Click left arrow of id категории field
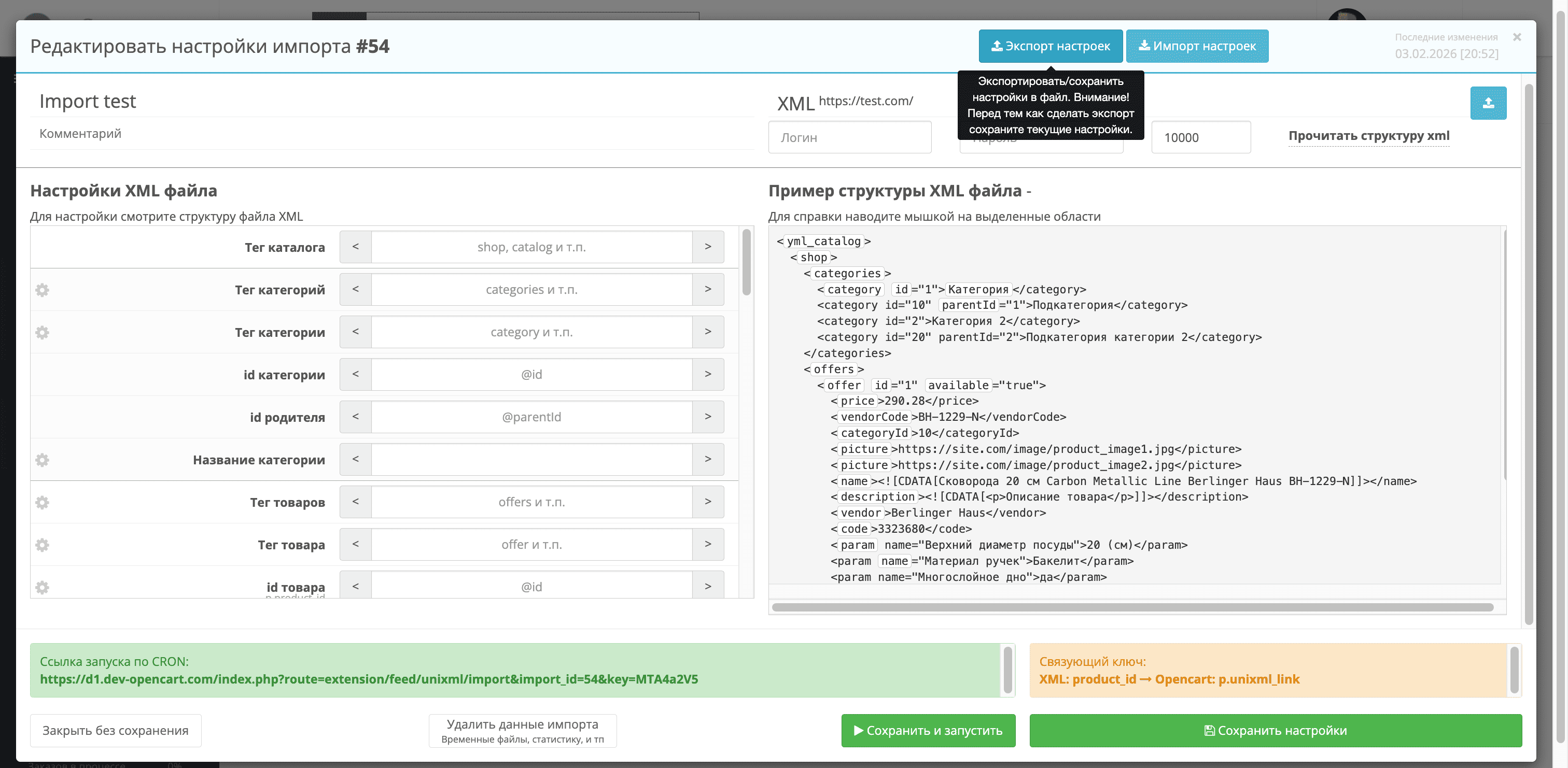The width and height of the screenshot is (1568, 768). coord(356,374)
